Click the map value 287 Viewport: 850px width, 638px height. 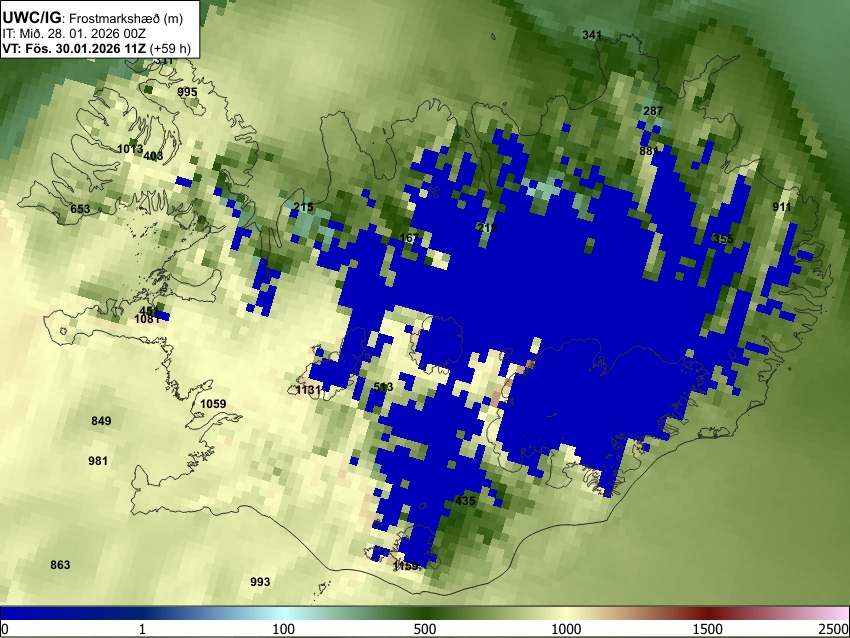click(x=653, y=111)
